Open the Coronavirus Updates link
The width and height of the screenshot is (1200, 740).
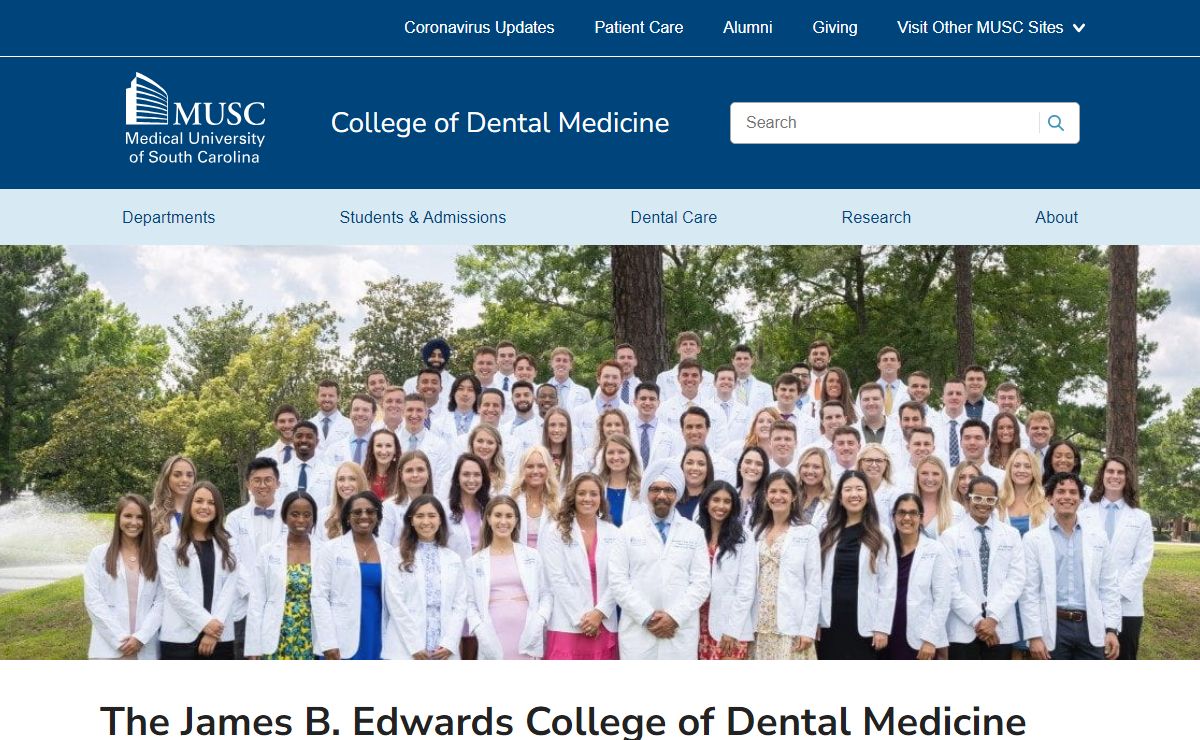coord(479,28)
